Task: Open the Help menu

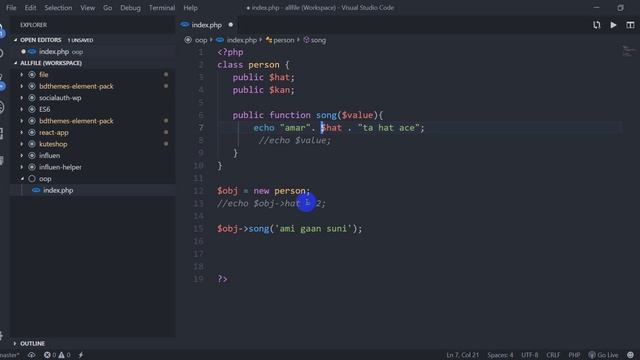Action: (x=190, y=8)
